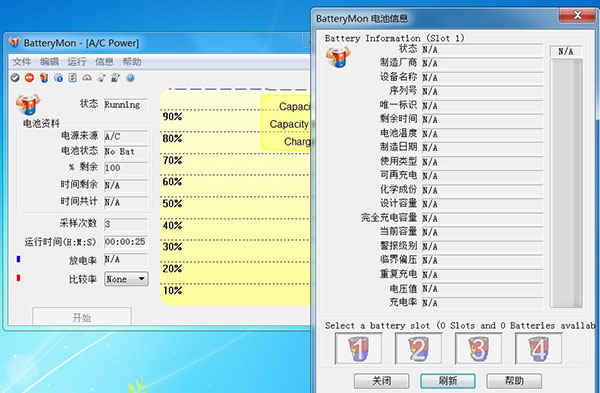Click the 帮助 button in battery info dialog
600x393 pixels.
coord(514,381)
